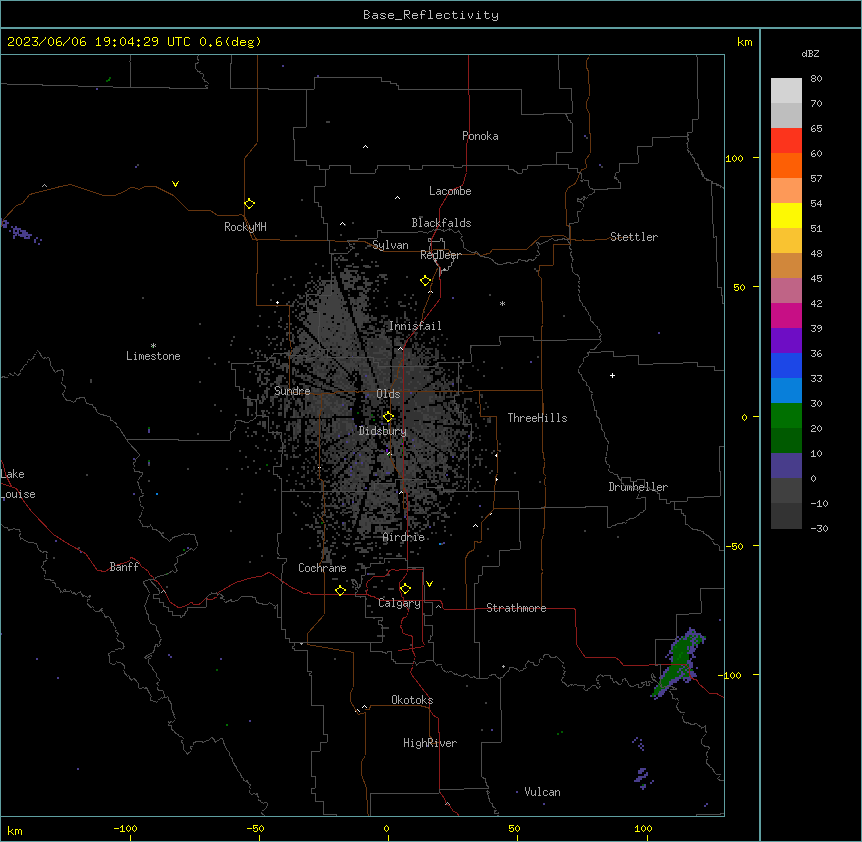The width and height of the screenshot is (862, 842).
Task: Click the Sundre label
Action: pos(292,391)
